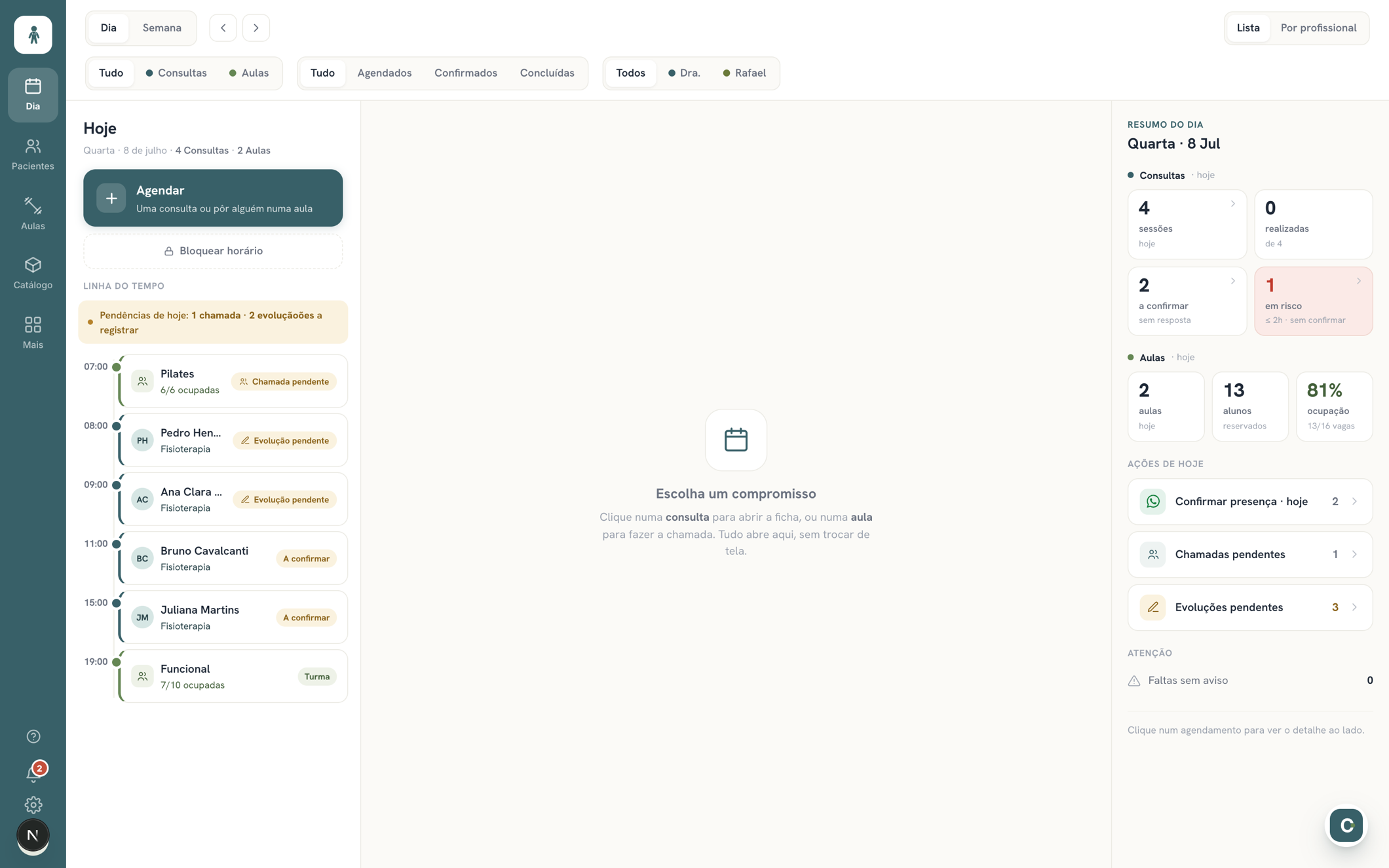Filter by Consultas type
The height and width of the screenshot is (868, 1389).
(x=176, y=73)
